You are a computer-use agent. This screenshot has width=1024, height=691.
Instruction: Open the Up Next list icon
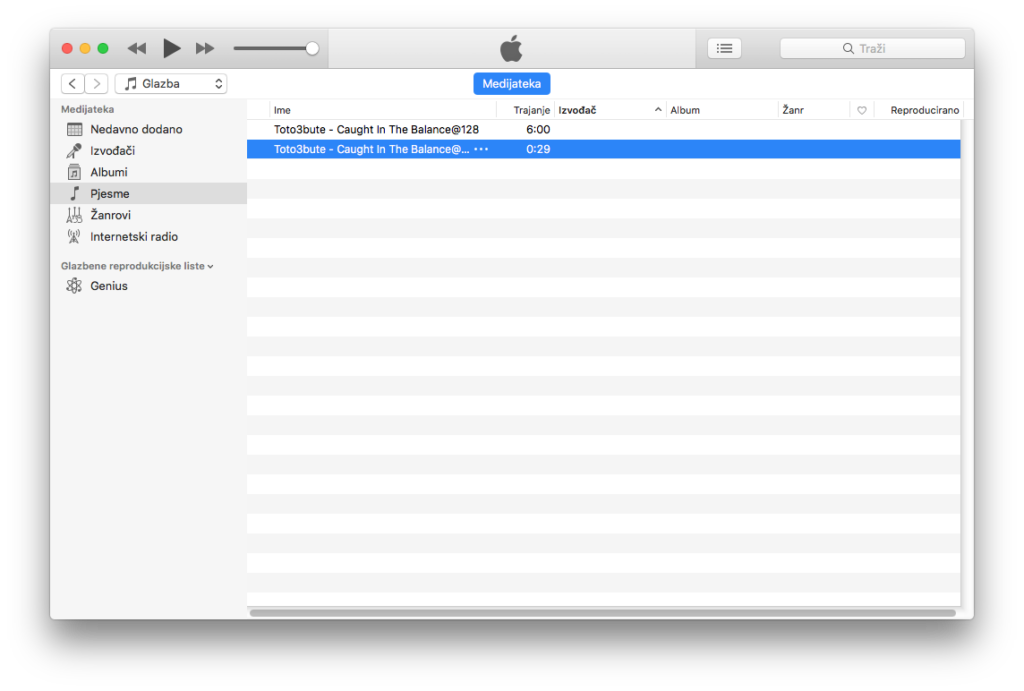click(x=724, y=48)
